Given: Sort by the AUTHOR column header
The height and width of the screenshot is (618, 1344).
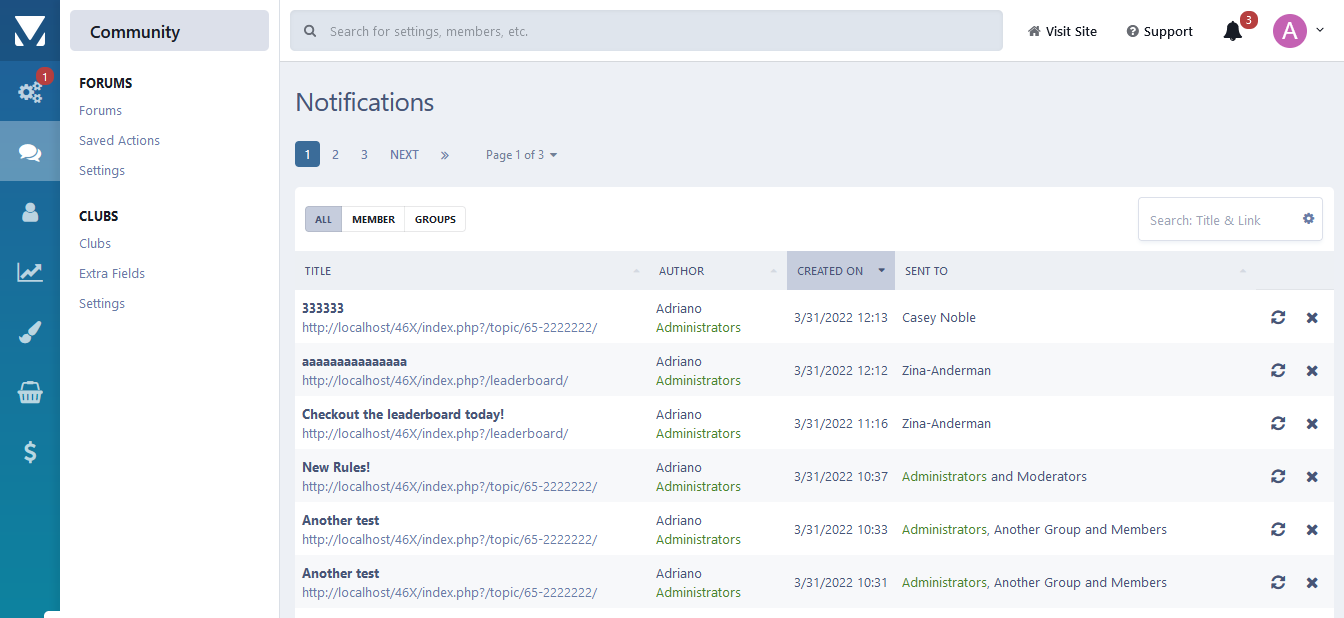Looking at the screenshot, I should click(x=717, y=271).
